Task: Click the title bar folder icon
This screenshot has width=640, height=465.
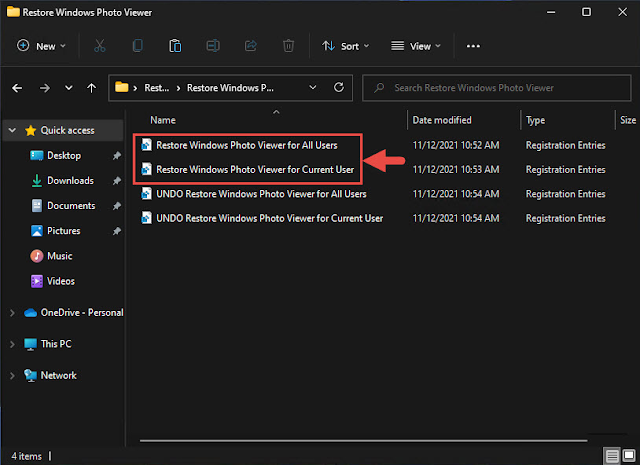Action: pyautogui.click(x=13, y=11)
